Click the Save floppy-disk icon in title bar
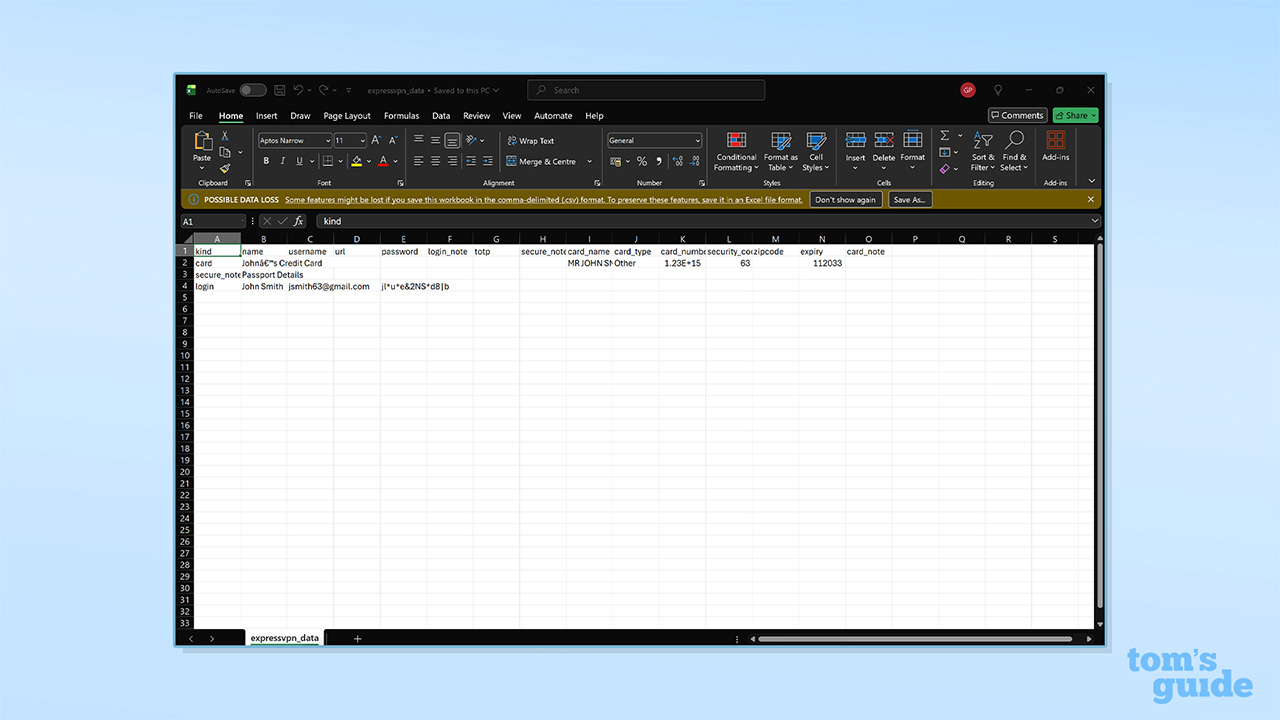 [280, 90]
